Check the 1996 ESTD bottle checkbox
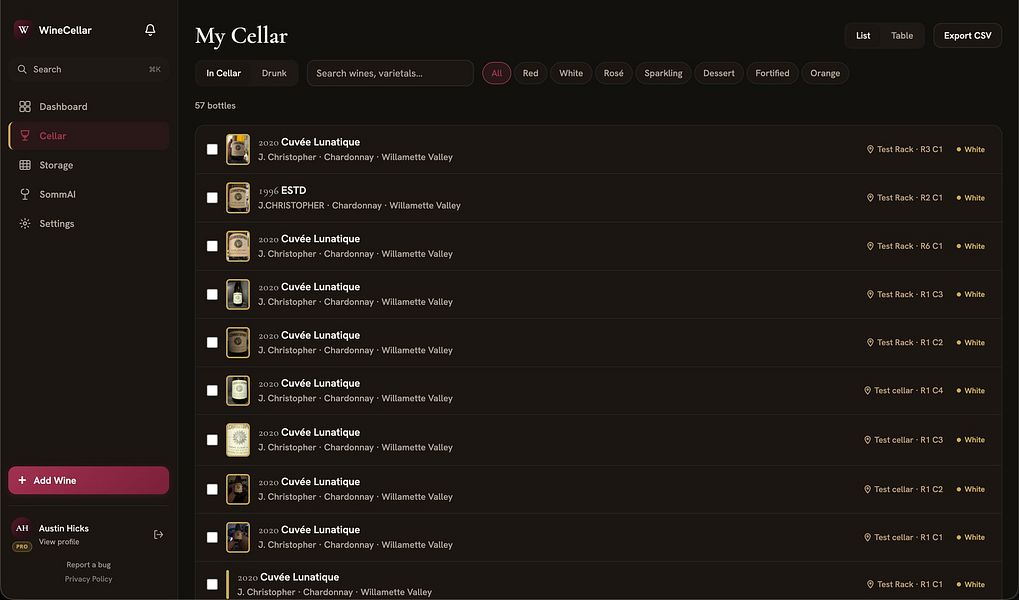Viewport: 1019px width, 600px height. click(212, 198)
